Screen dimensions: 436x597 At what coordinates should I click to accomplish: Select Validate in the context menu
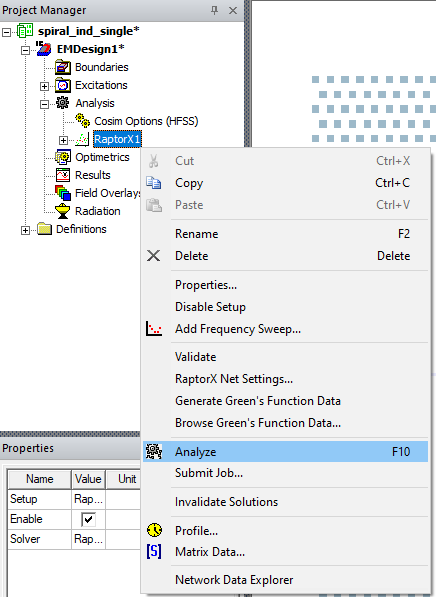pos(286,357)
